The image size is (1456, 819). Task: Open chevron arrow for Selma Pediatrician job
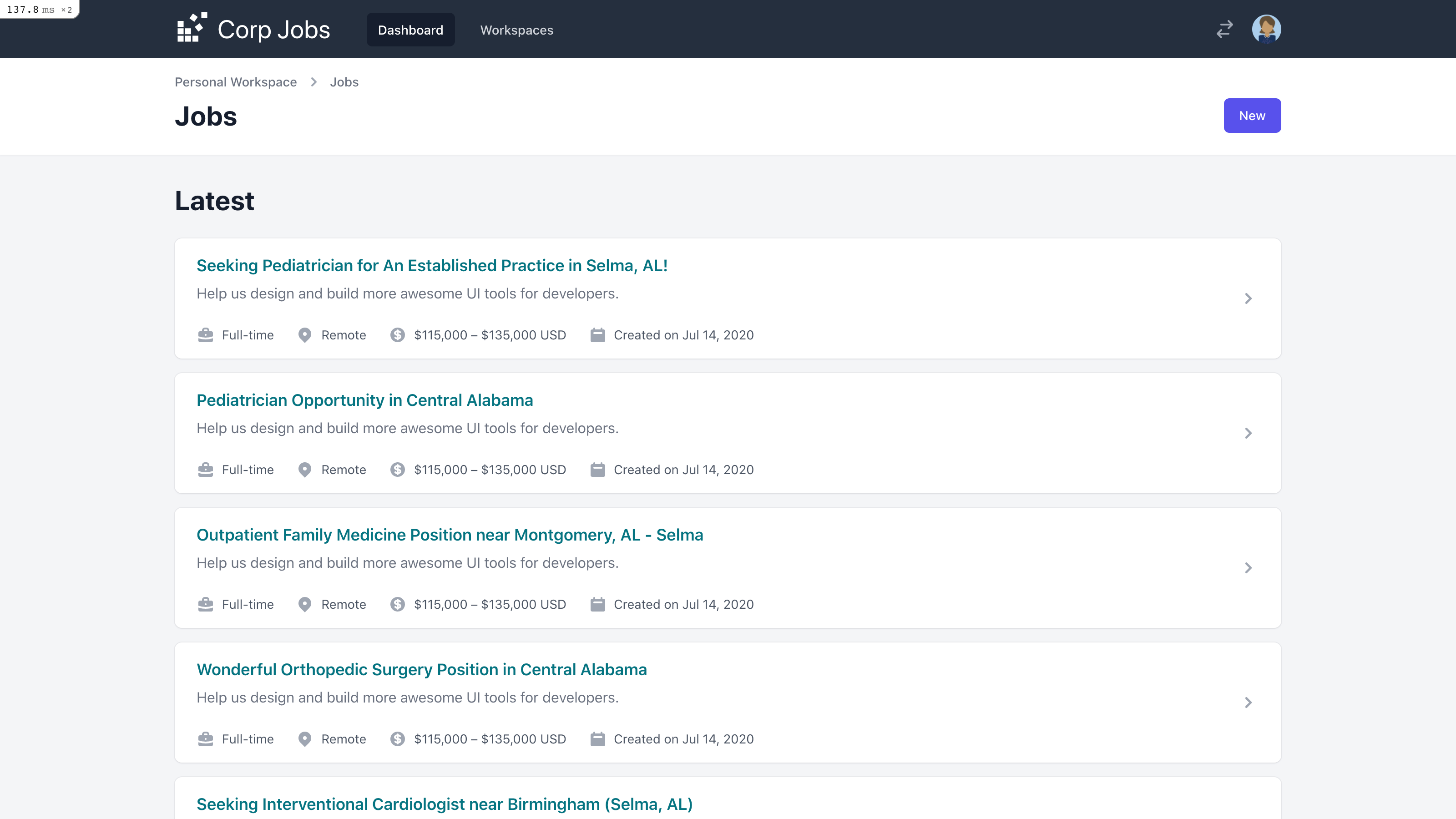point(1248,298)
